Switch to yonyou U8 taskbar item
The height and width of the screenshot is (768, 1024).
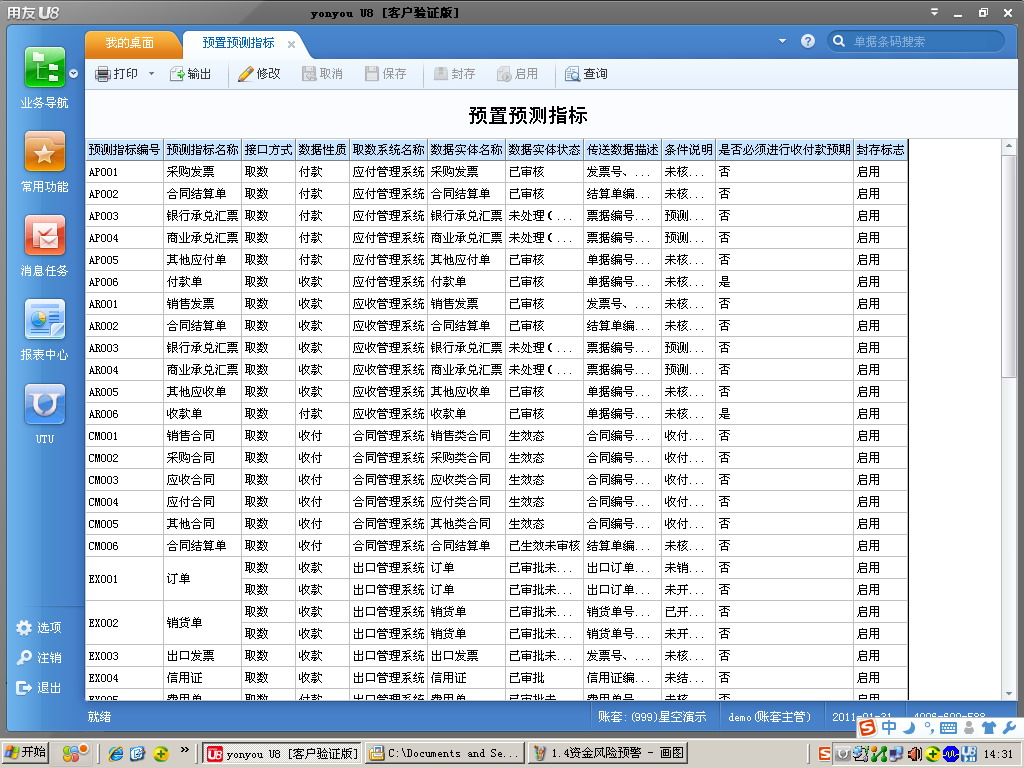coord(281,754)
